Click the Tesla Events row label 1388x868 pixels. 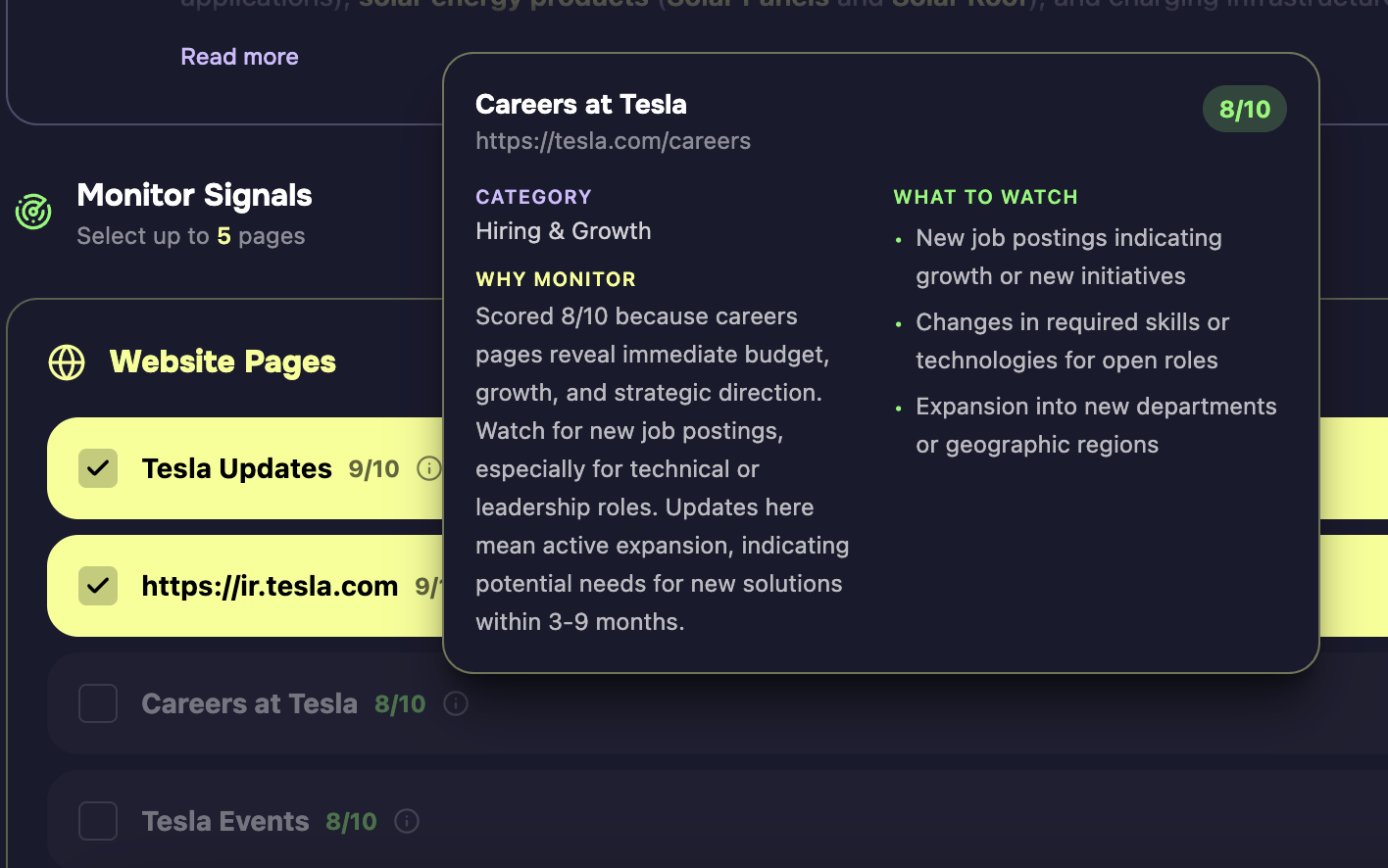224,821
